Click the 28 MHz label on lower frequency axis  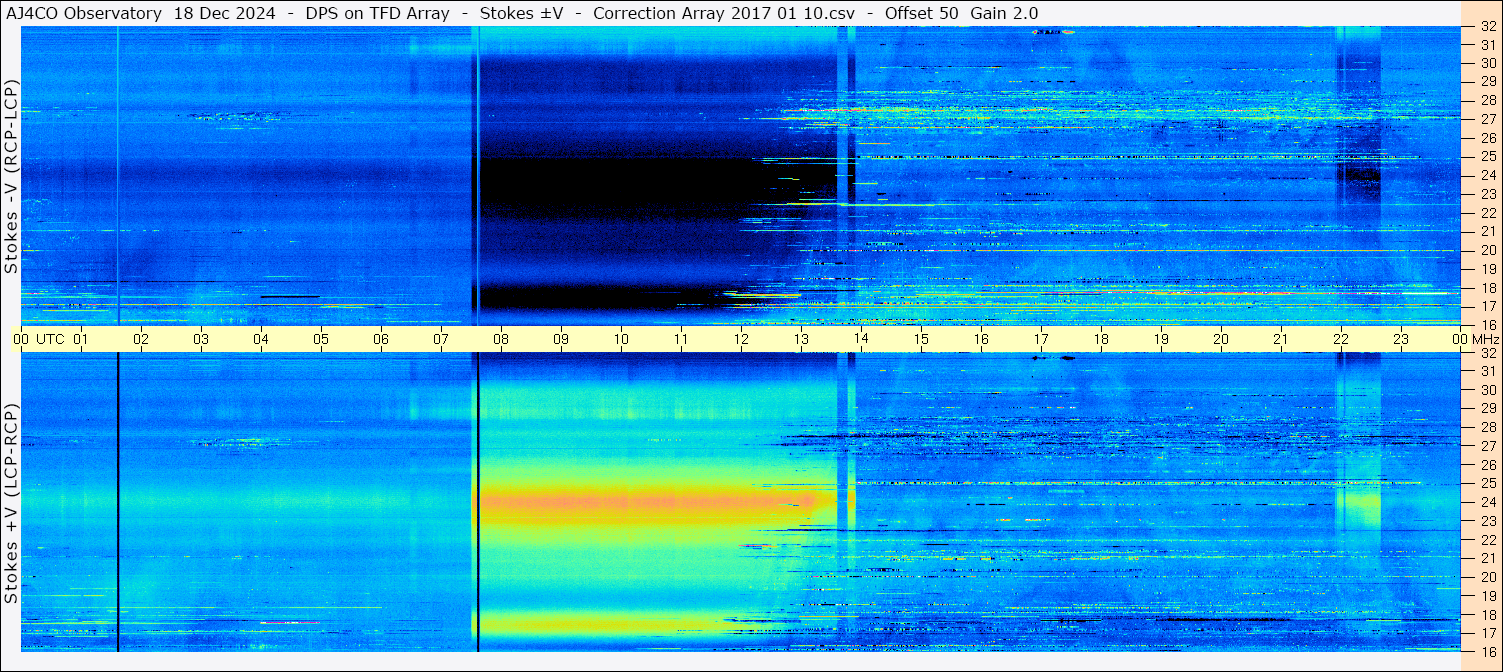pyautogui.click(x=1487, y=427)
